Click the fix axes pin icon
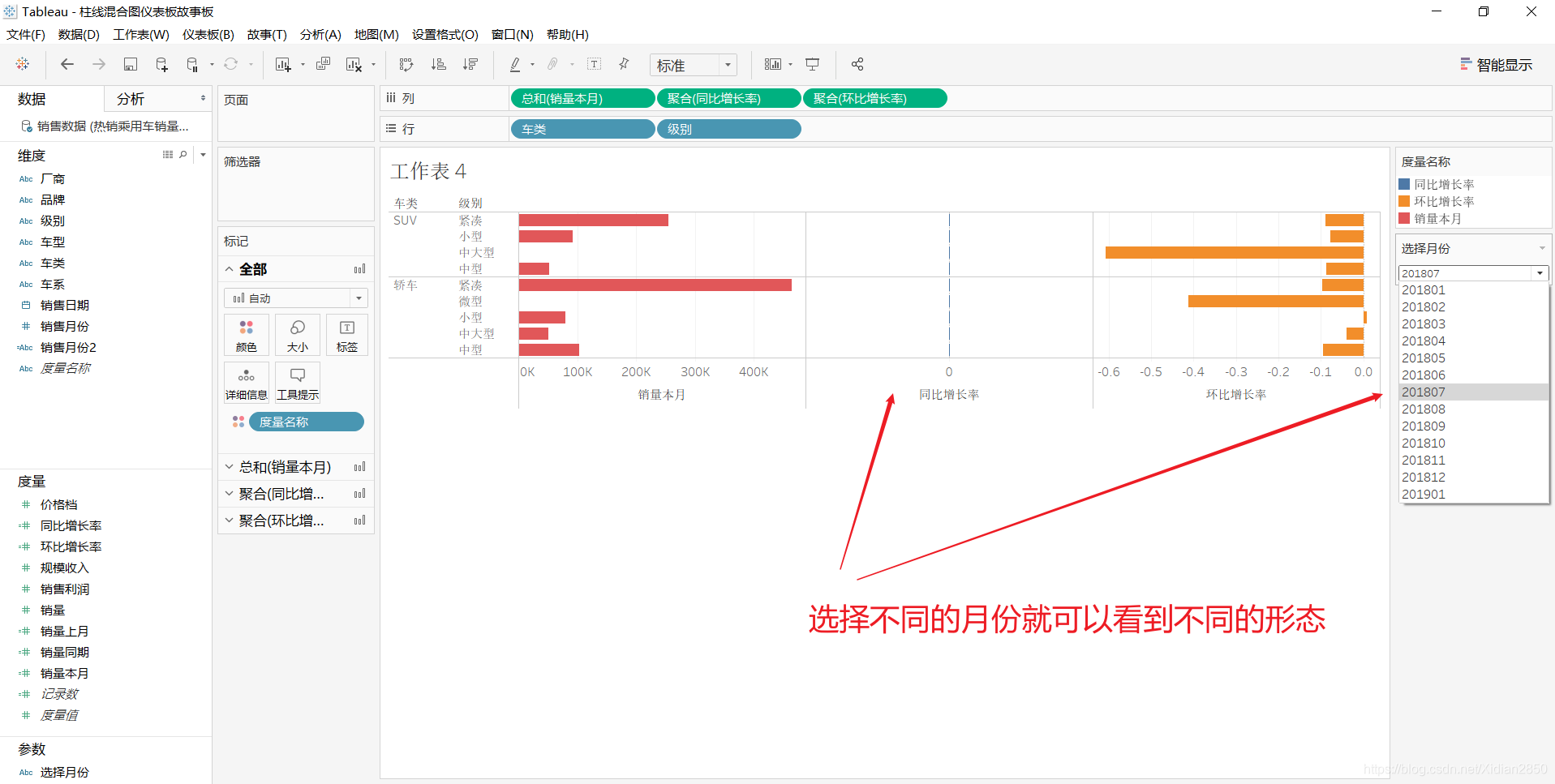Viewport: 1555px width, 784px height. coord(624,64)
